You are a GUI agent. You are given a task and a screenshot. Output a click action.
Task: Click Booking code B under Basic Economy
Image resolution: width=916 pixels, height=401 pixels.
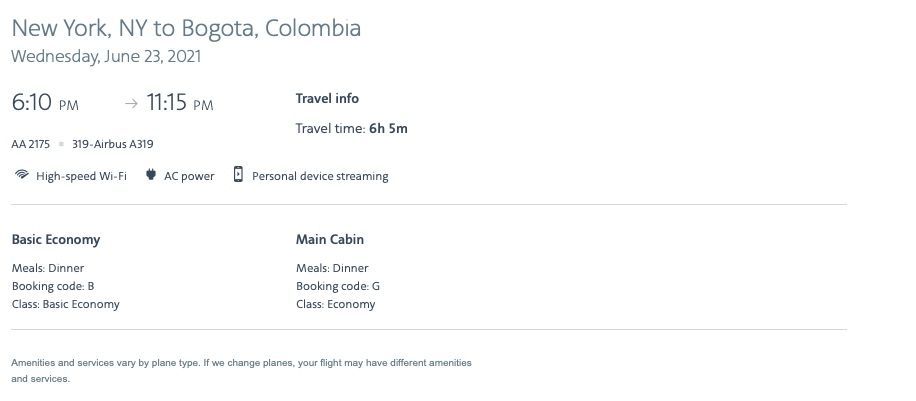click(53, 286)
